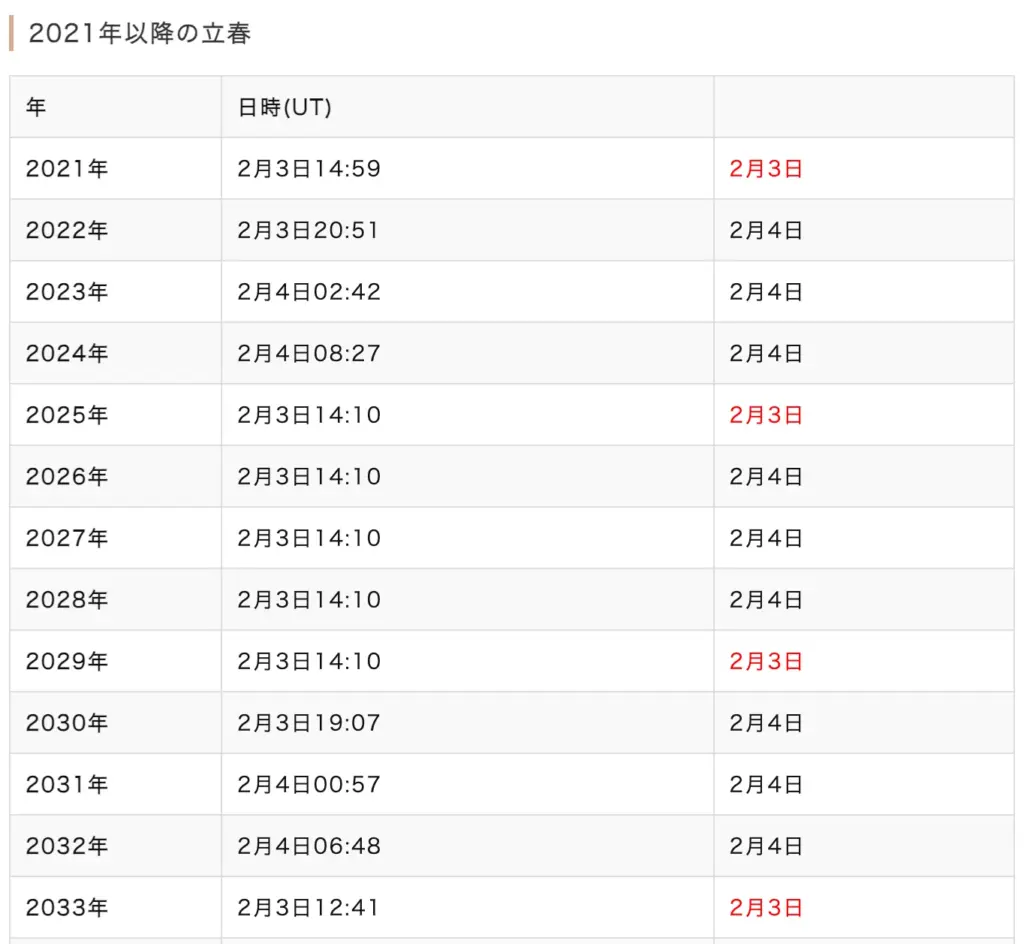This screenshot has height=944, width=1024.
Task: Click the 2月3日12:41 time entry
Action: tap(309, 908)
